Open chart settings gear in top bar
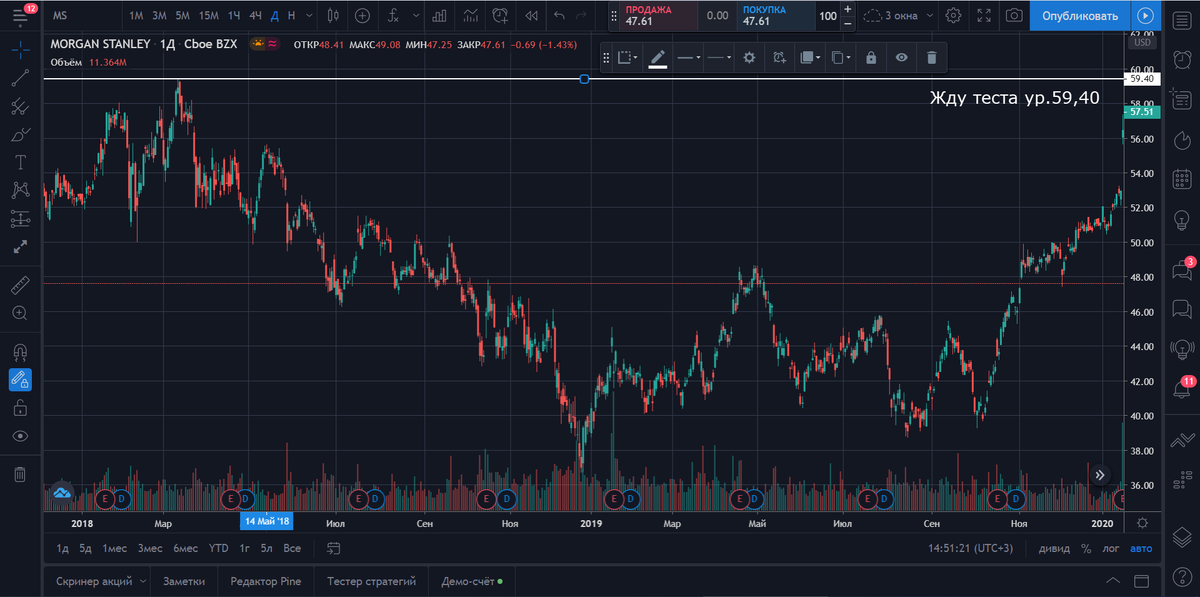The width and height of the screenshot is (1200, 597). [x=953, y=16]
